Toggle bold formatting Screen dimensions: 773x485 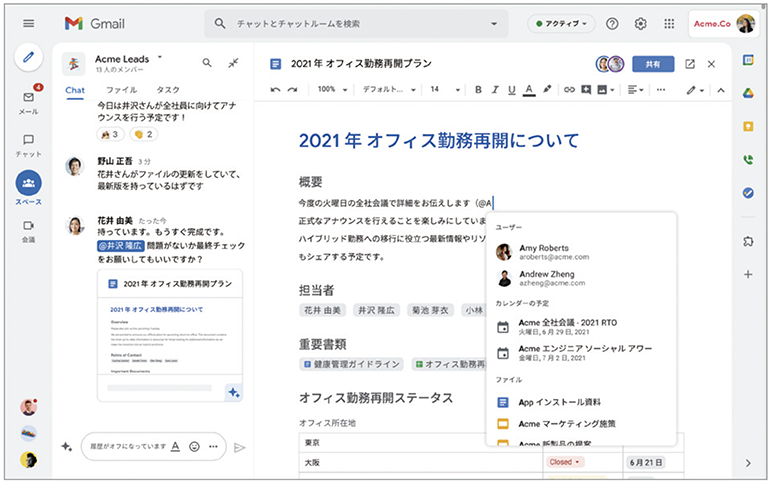[x=478, y=90]
